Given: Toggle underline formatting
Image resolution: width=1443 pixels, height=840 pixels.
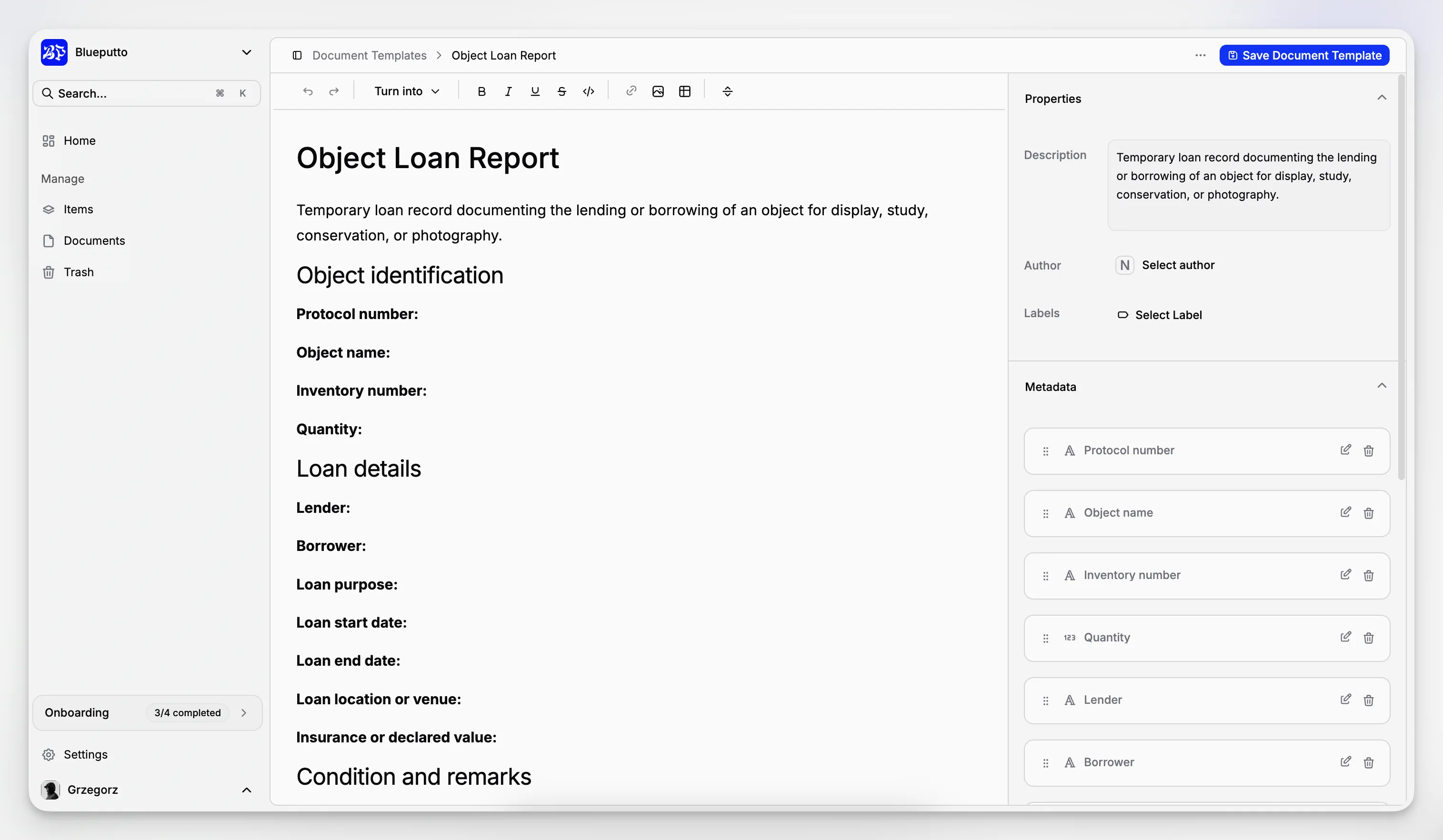Looking at the screenshot, I should click(535, 91).
